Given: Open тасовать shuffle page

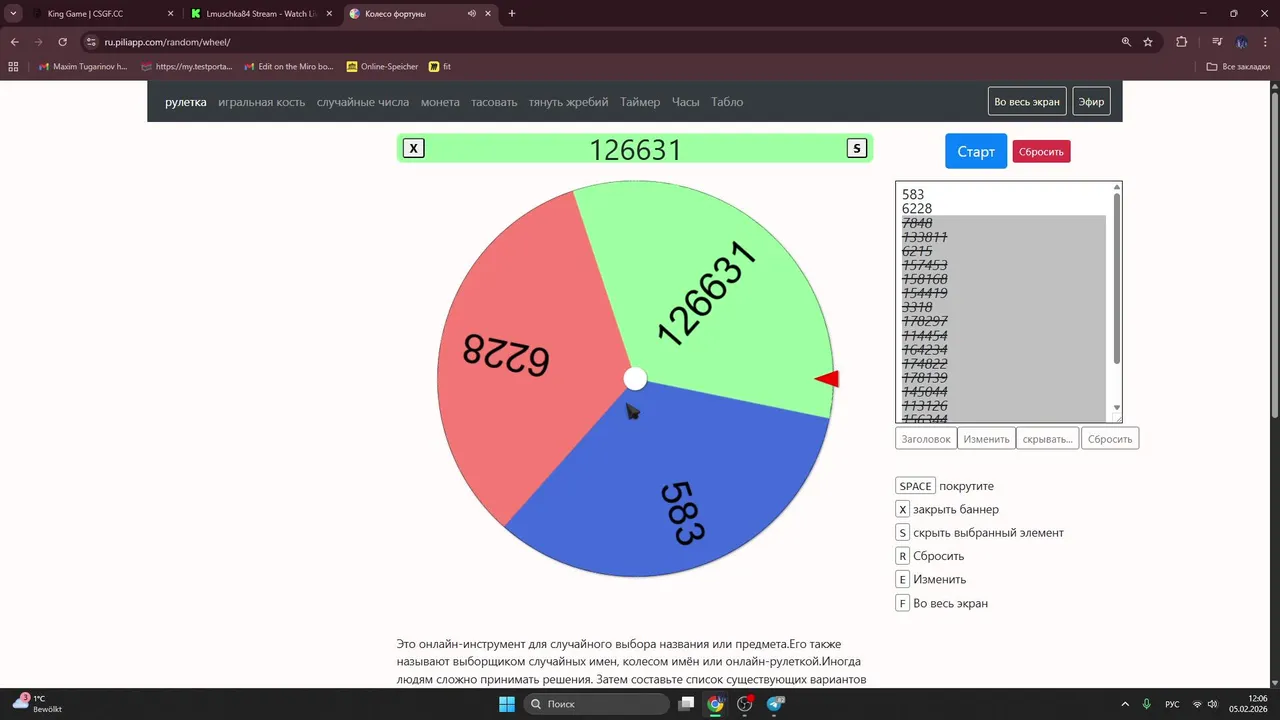Looking at the screenshot, I should tap(494, 102).
